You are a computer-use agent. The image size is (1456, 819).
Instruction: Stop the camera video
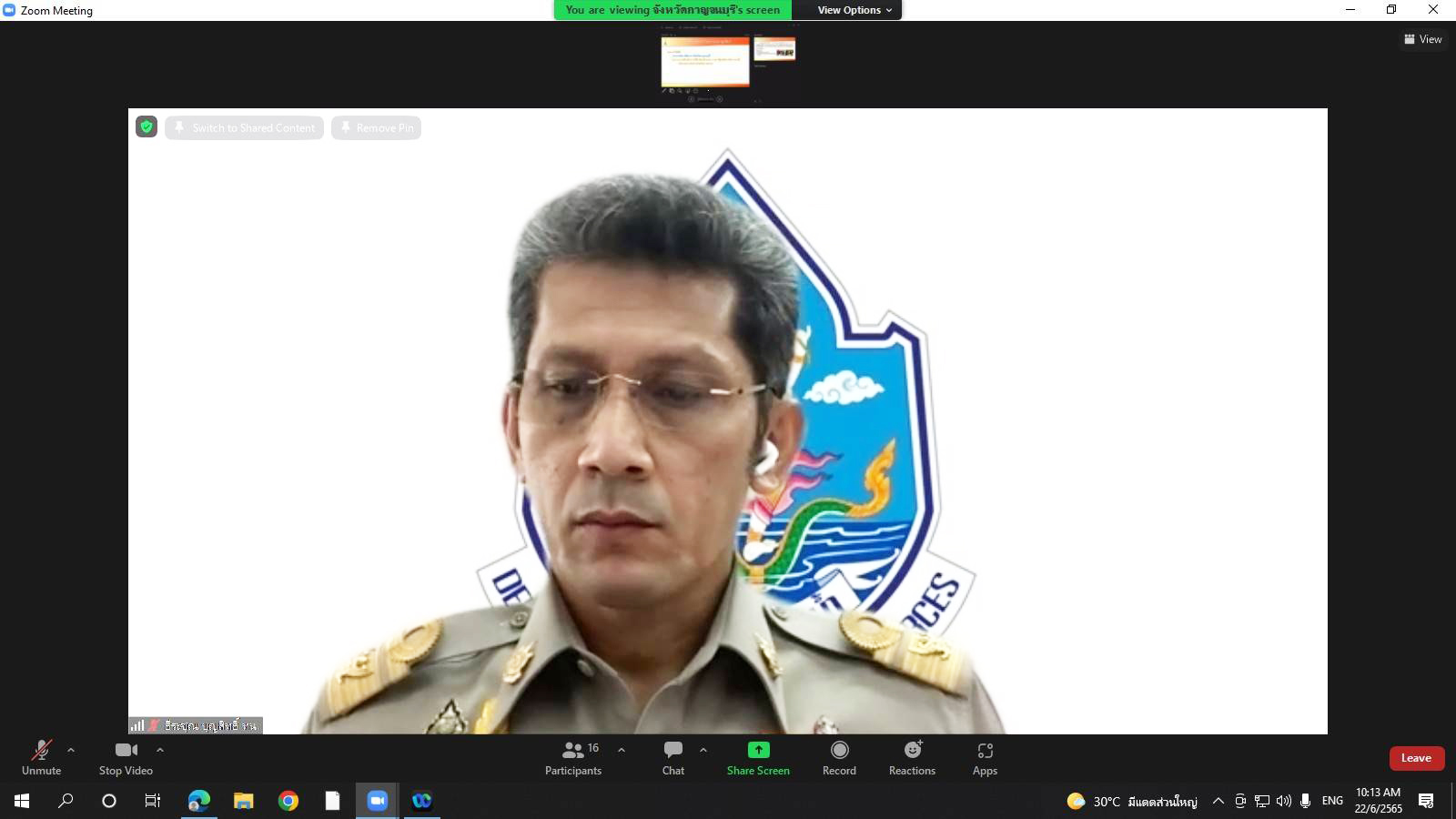pos(126,757)
